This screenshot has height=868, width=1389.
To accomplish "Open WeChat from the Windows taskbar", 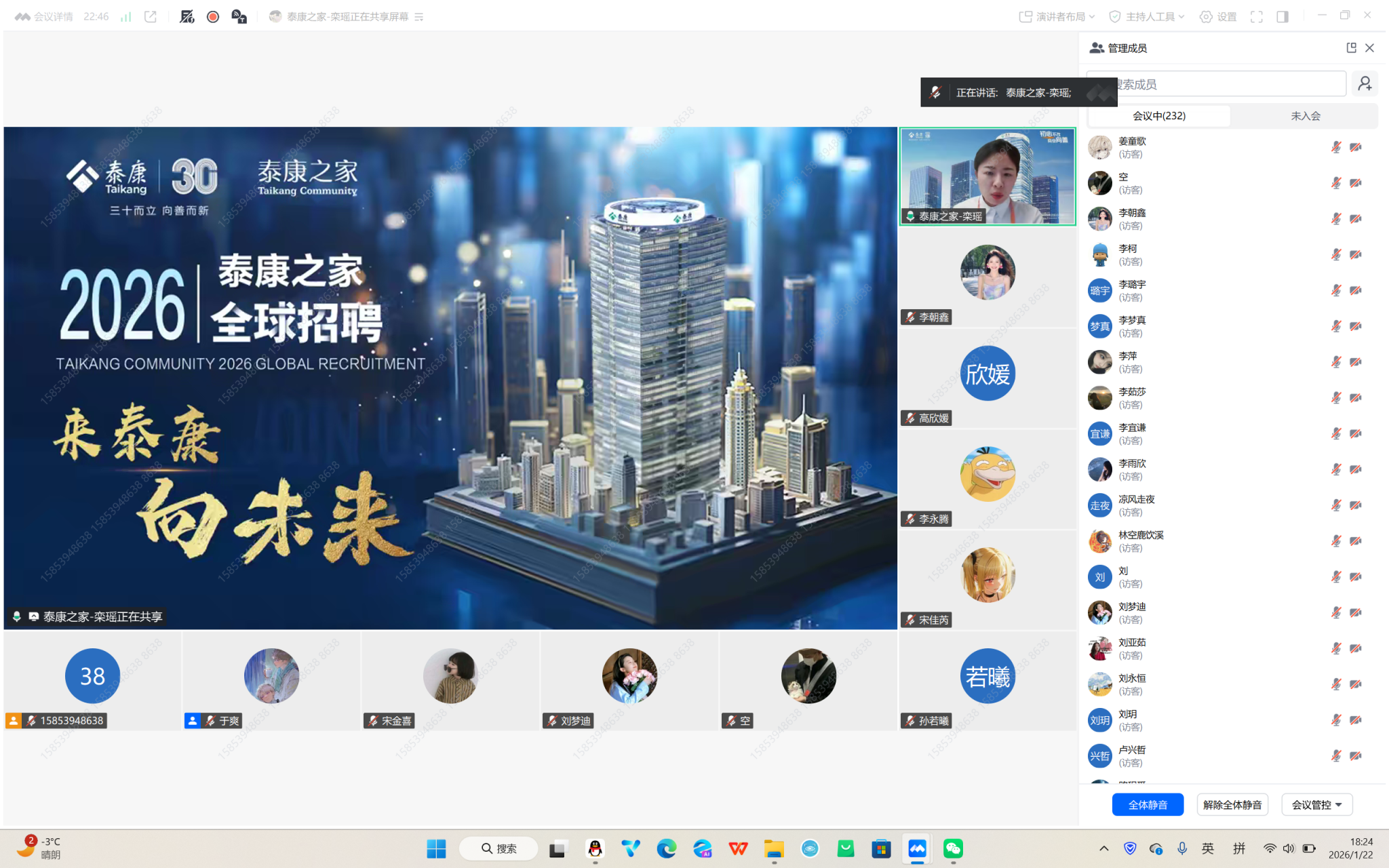I will coord(953,848).
